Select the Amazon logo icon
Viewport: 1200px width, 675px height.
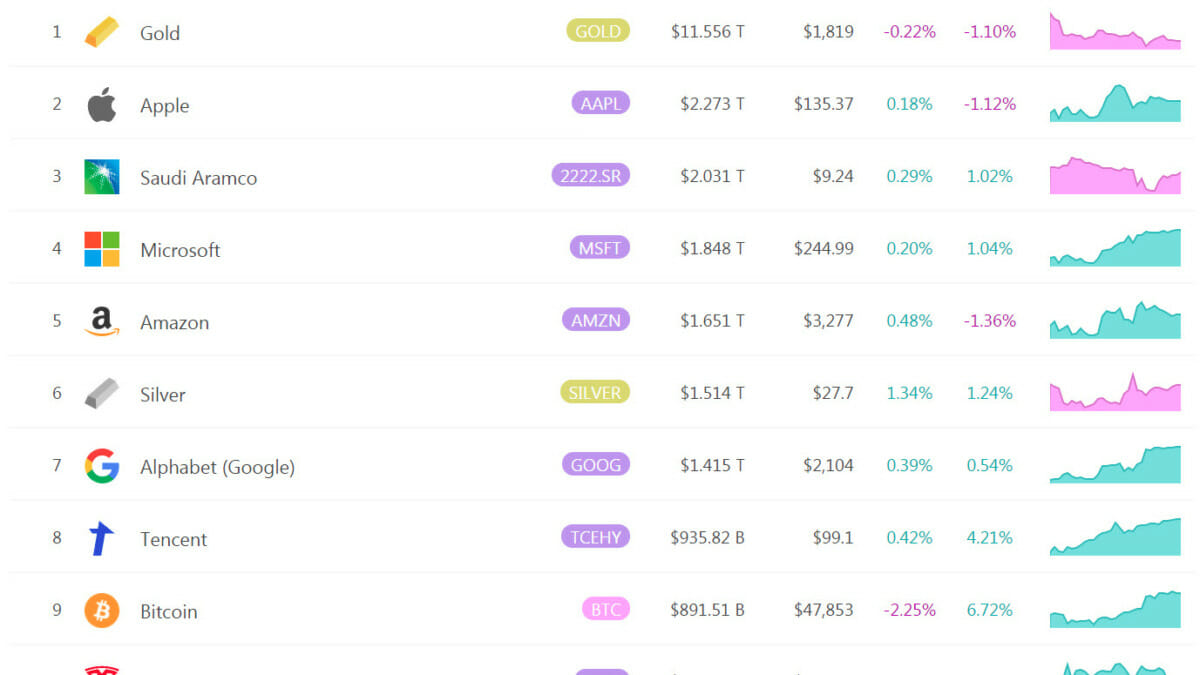101,321
